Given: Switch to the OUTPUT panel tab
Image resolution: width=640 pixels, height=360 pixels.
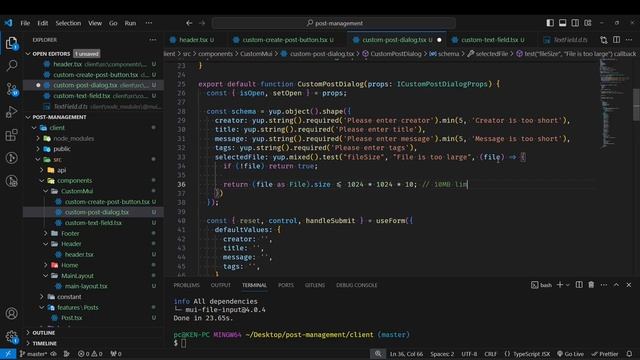Looking at the screenshot, I should (x=220, y=285).
